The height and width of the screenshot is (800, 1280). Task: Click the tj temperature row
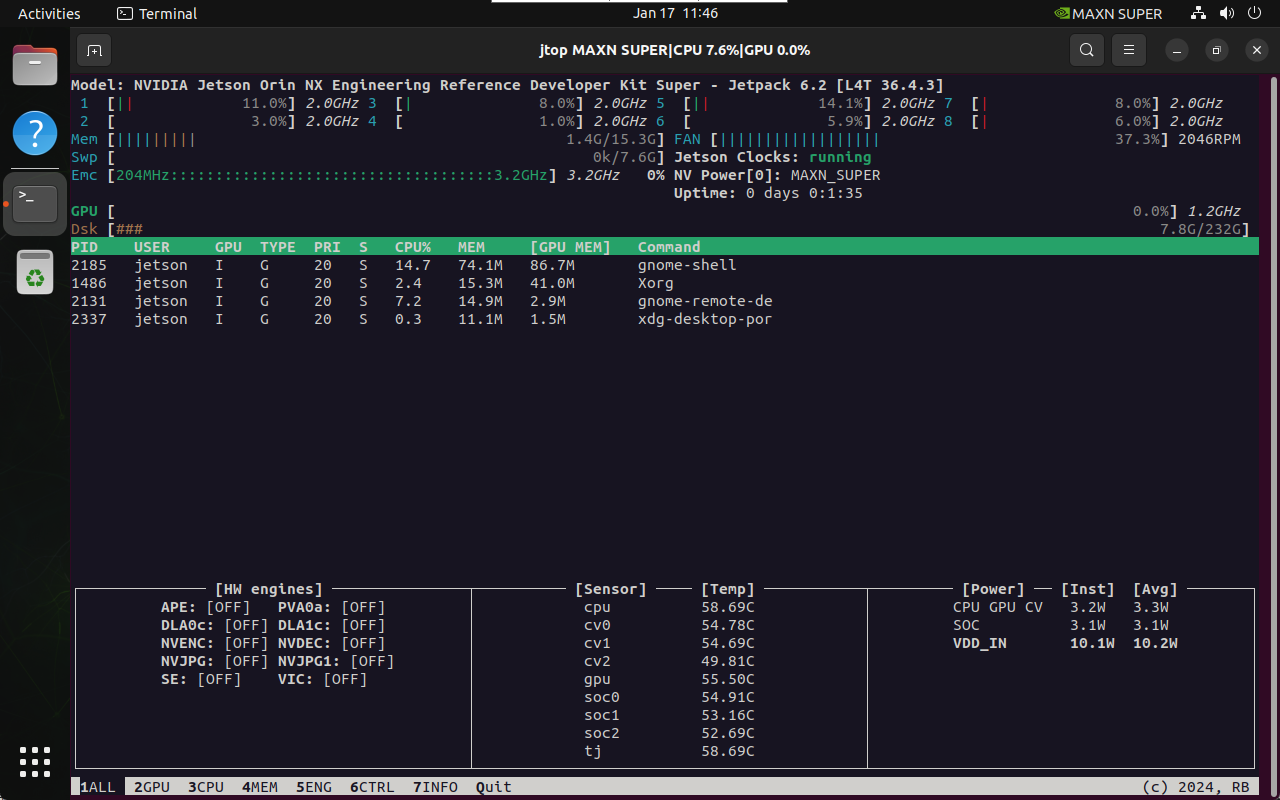point(669,751)
